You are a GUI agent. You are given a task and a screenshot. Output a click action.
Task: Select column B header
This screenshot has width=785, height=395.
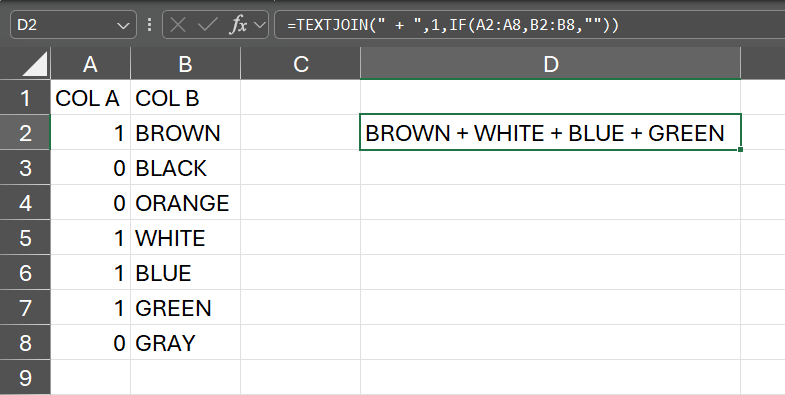(185, 64)
